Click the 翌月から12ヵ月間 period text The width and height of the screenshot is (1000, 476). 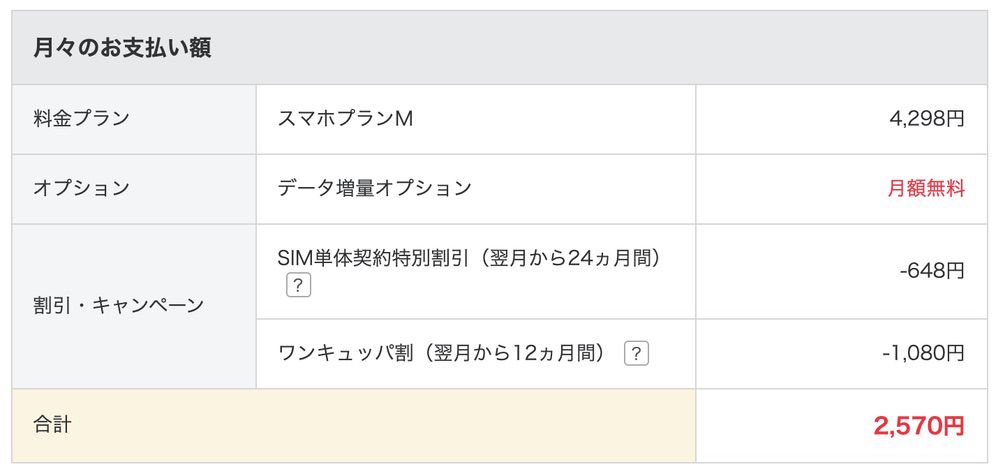click(x=514, y=353)
